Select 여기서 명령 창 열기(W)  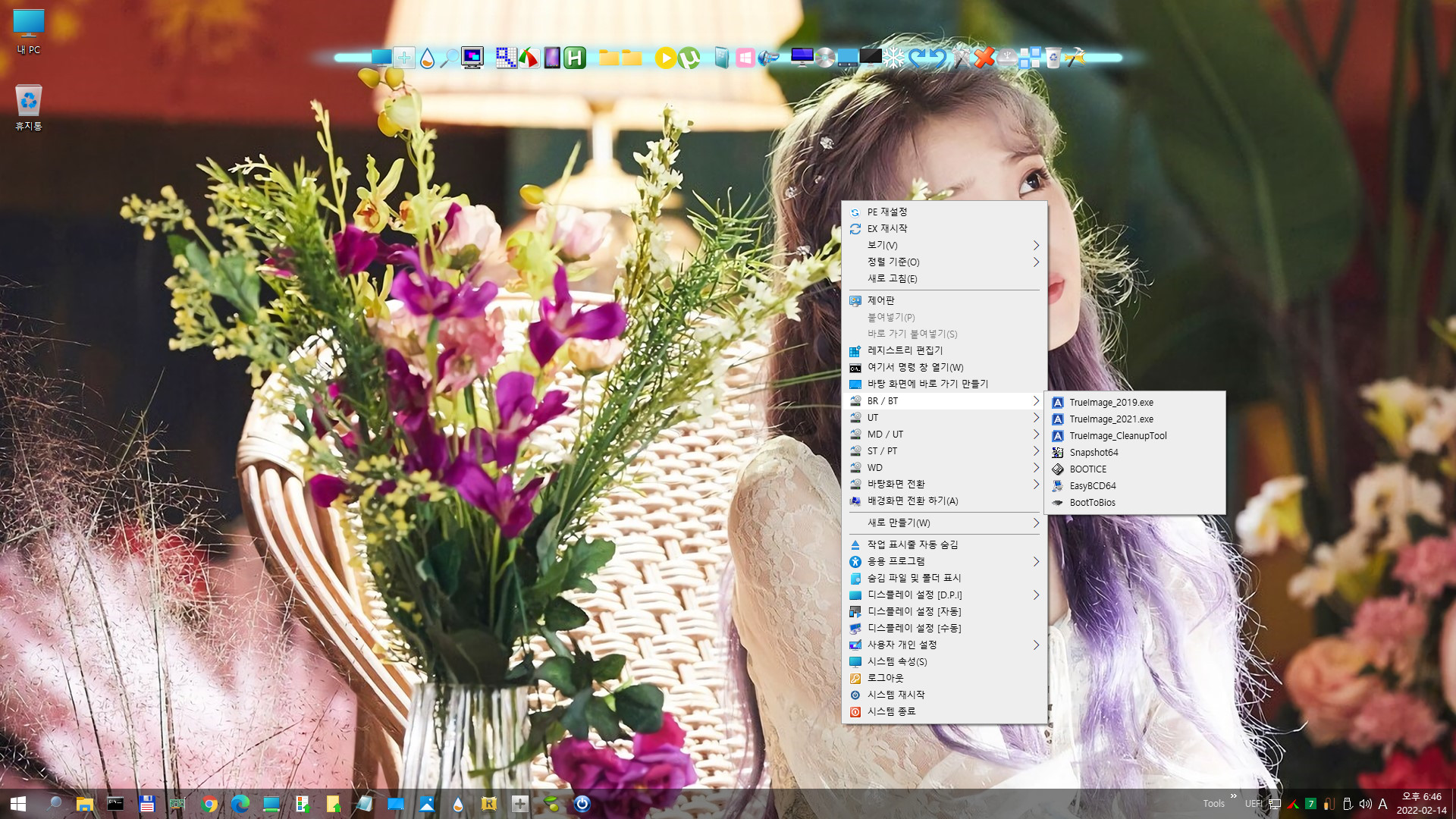(x=944, y=367)
